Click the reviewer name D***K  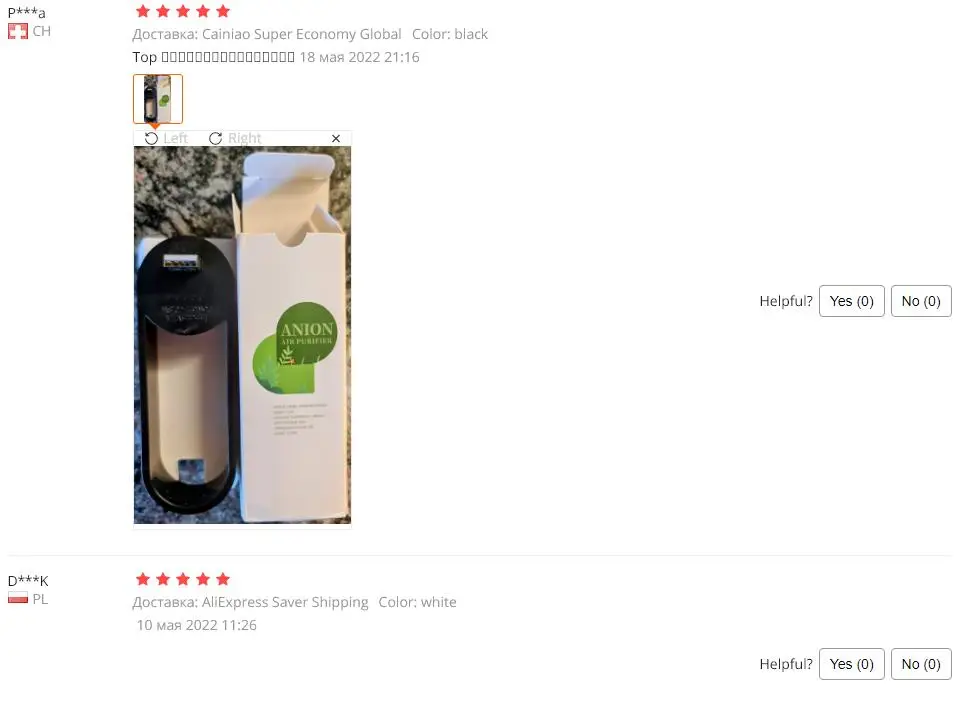pyautogui.click(x=27, y=580)
